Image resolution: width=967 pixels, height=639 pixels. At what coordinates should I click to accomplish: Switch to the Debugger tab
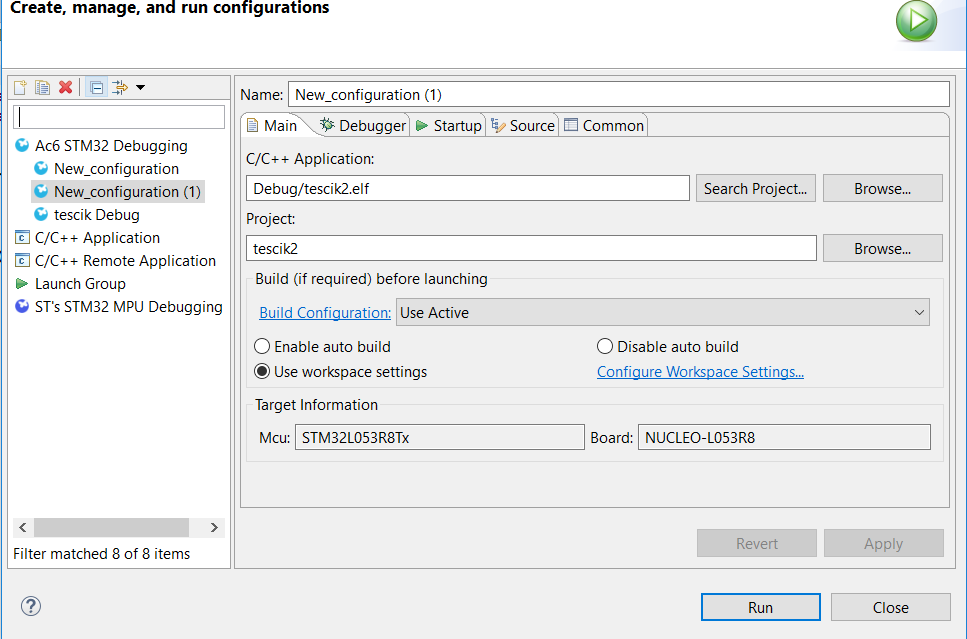click(x=363, y=126)
